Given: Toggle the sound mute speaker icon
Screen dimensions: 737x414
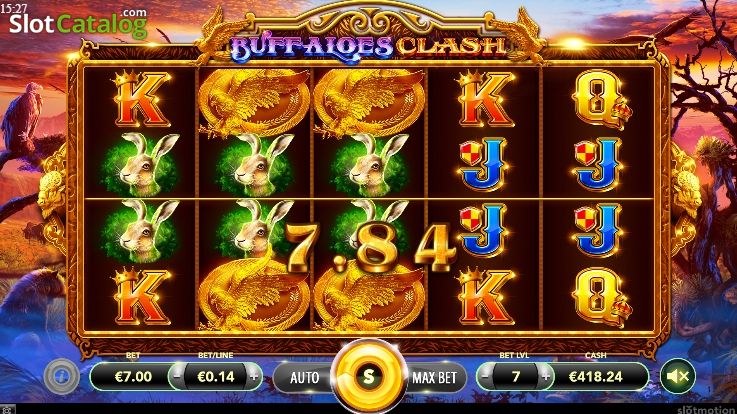Looking at the screenshot, I should tap(678, 376).
